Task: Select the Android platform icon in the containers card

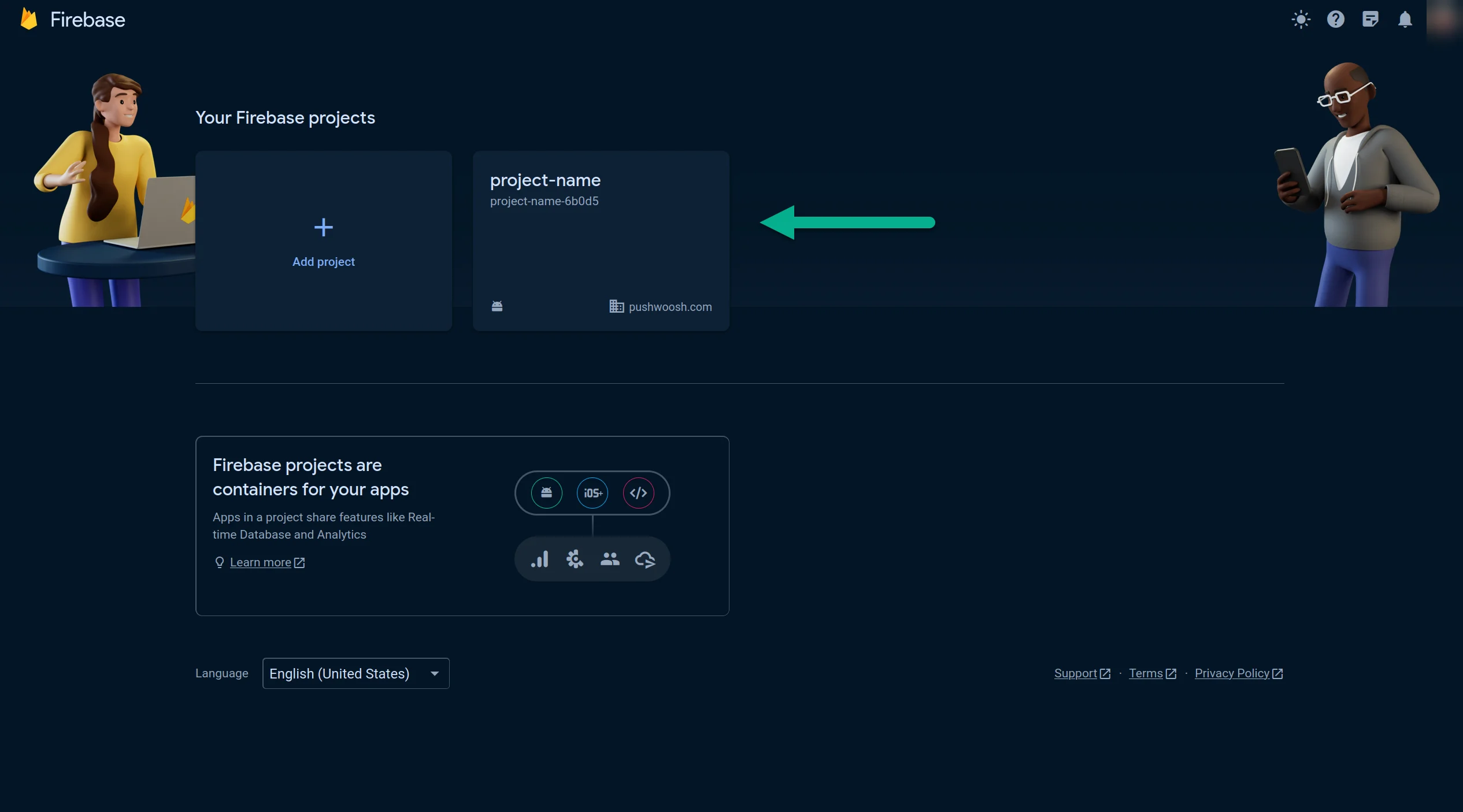Action: 546,493
